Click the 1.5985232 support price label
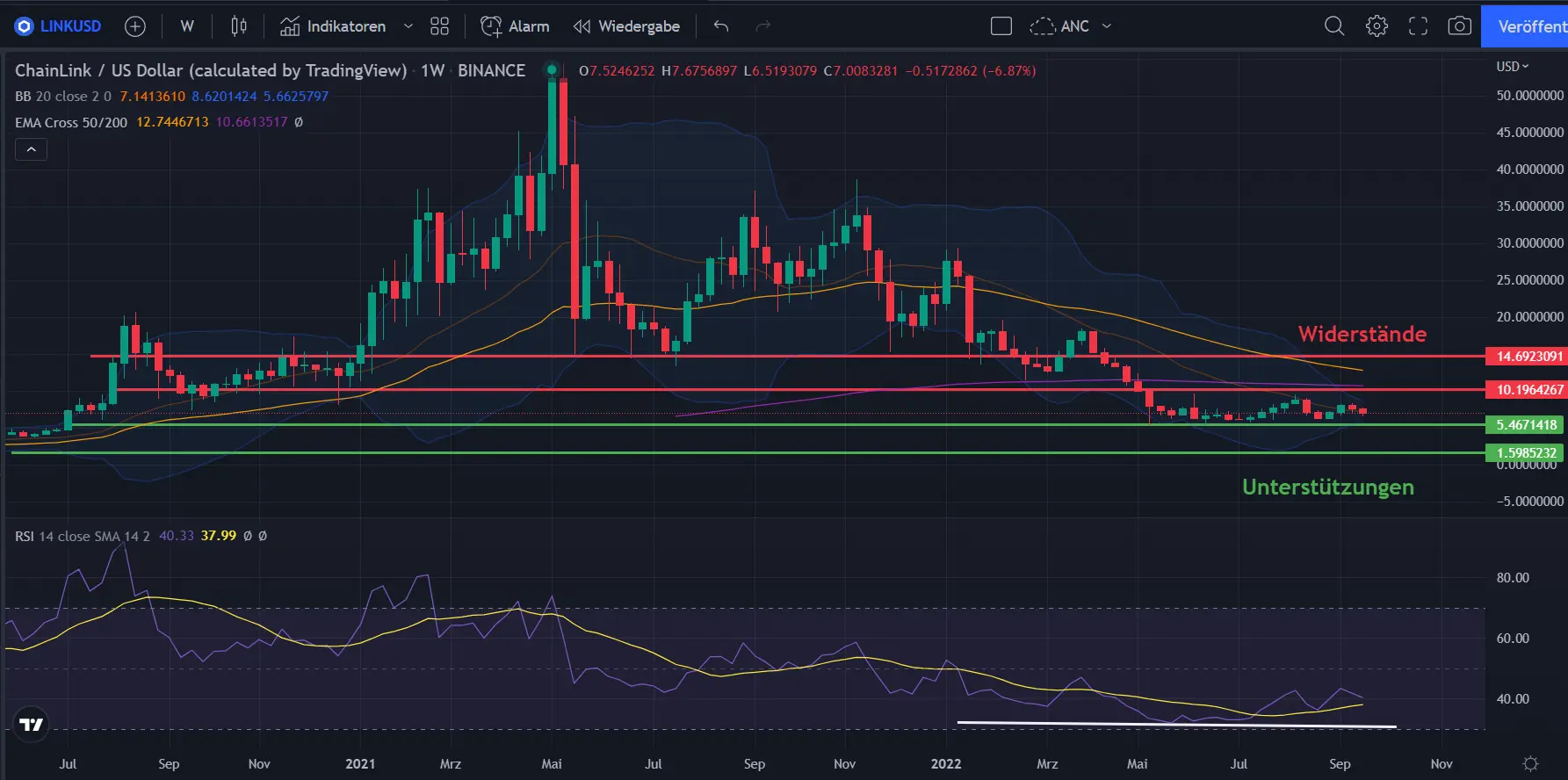This screenshot has width=1568, height=780. (x=1527, y=453)
